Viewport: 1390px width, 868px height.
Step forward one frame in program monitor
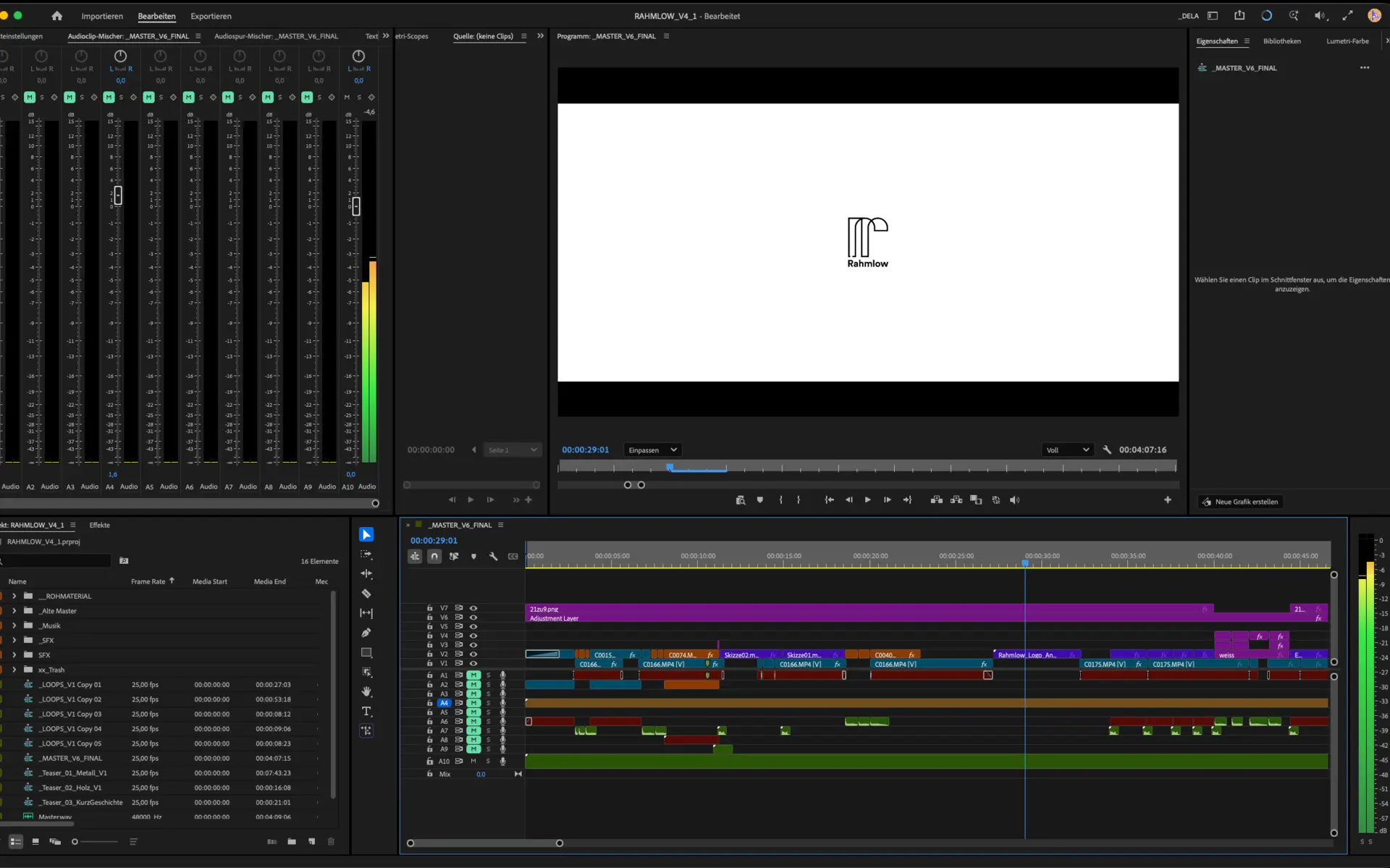(x=887, y=500)
